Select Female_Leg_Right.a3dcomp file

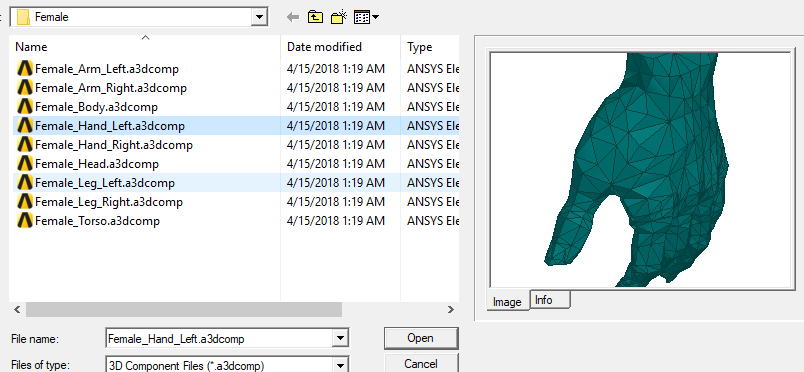click(x=109, y=202)
